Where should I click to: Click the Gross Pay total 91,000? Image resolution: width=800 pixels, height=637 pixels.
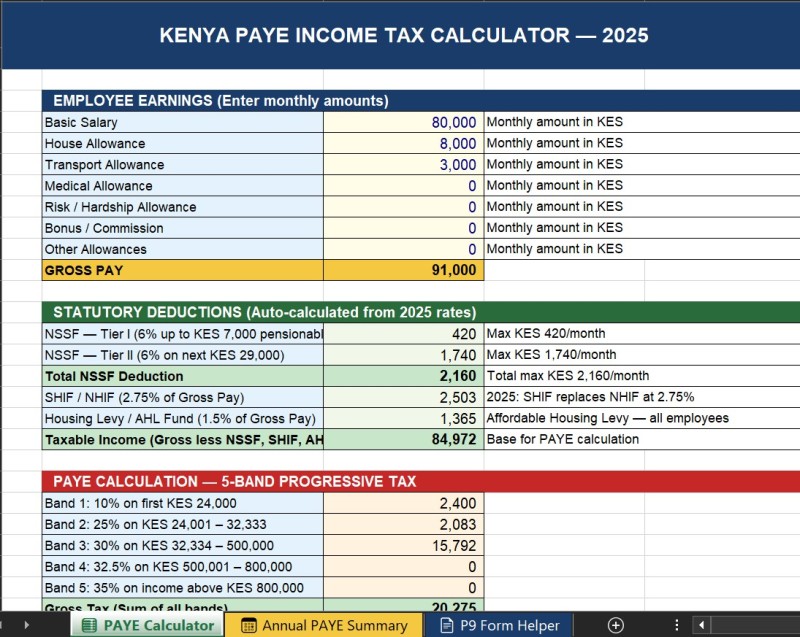coord(404,270)
